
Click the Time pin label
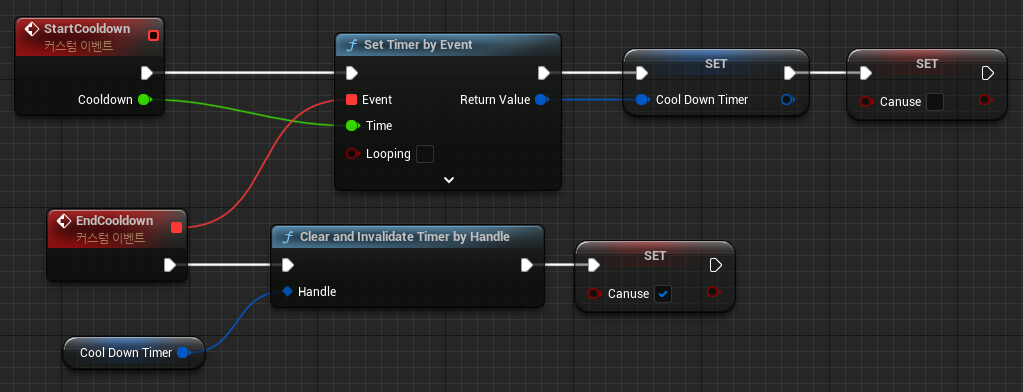pos(379,125)
